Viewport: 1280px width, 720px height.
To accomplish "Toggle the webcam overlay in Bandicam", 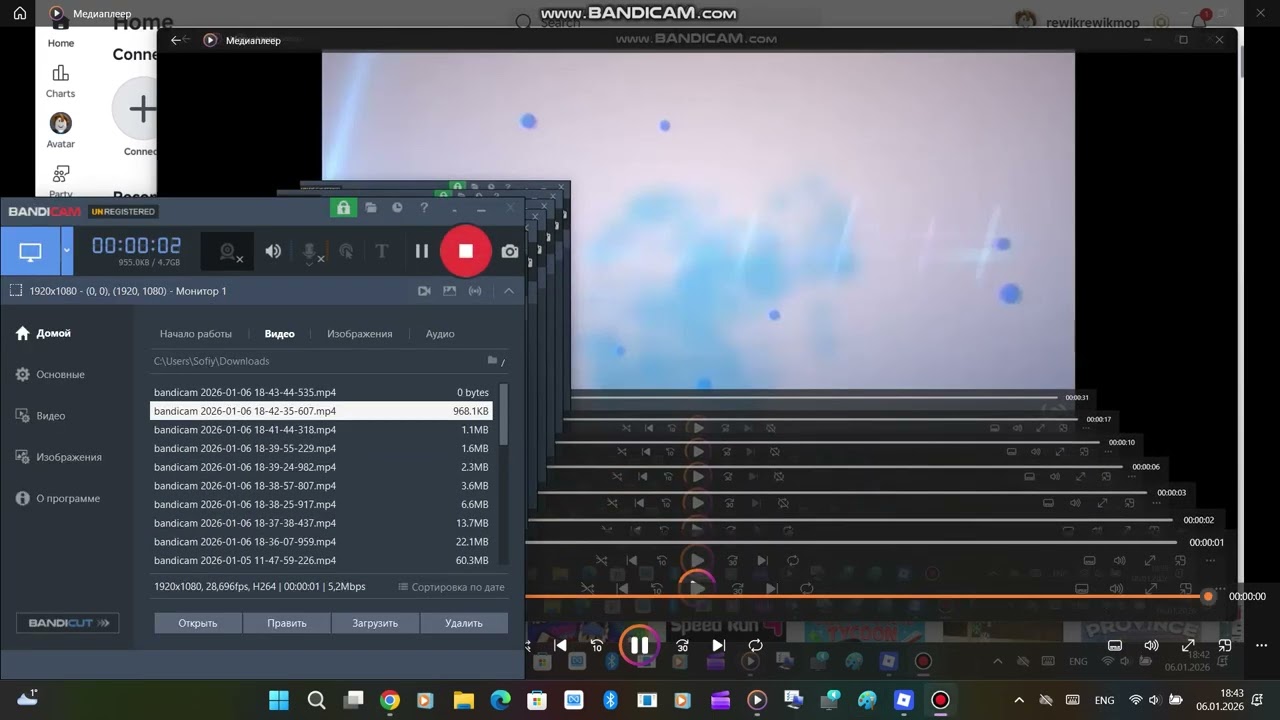I will [228, 252].
